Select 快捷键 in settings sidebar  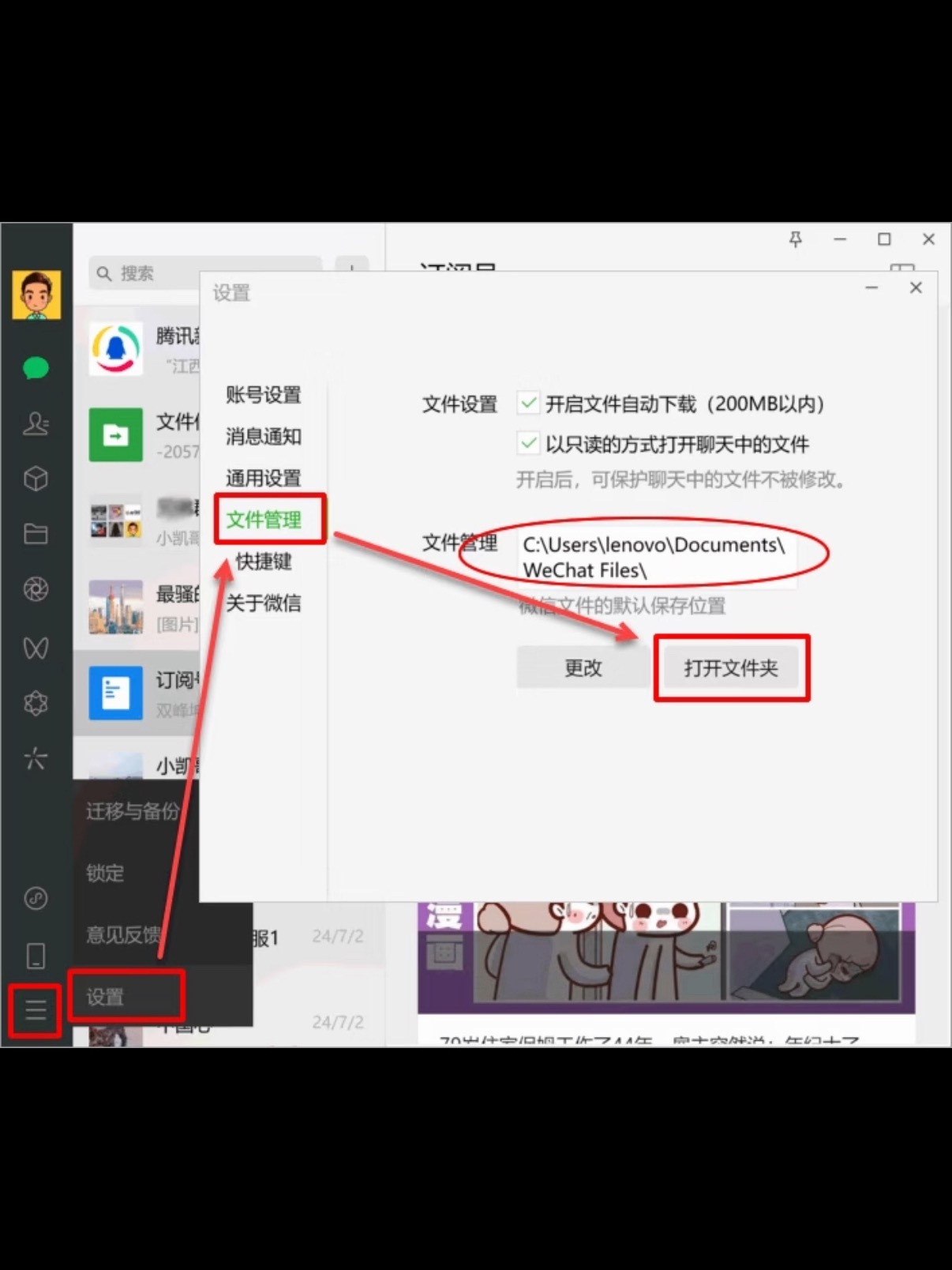point(264,562)
